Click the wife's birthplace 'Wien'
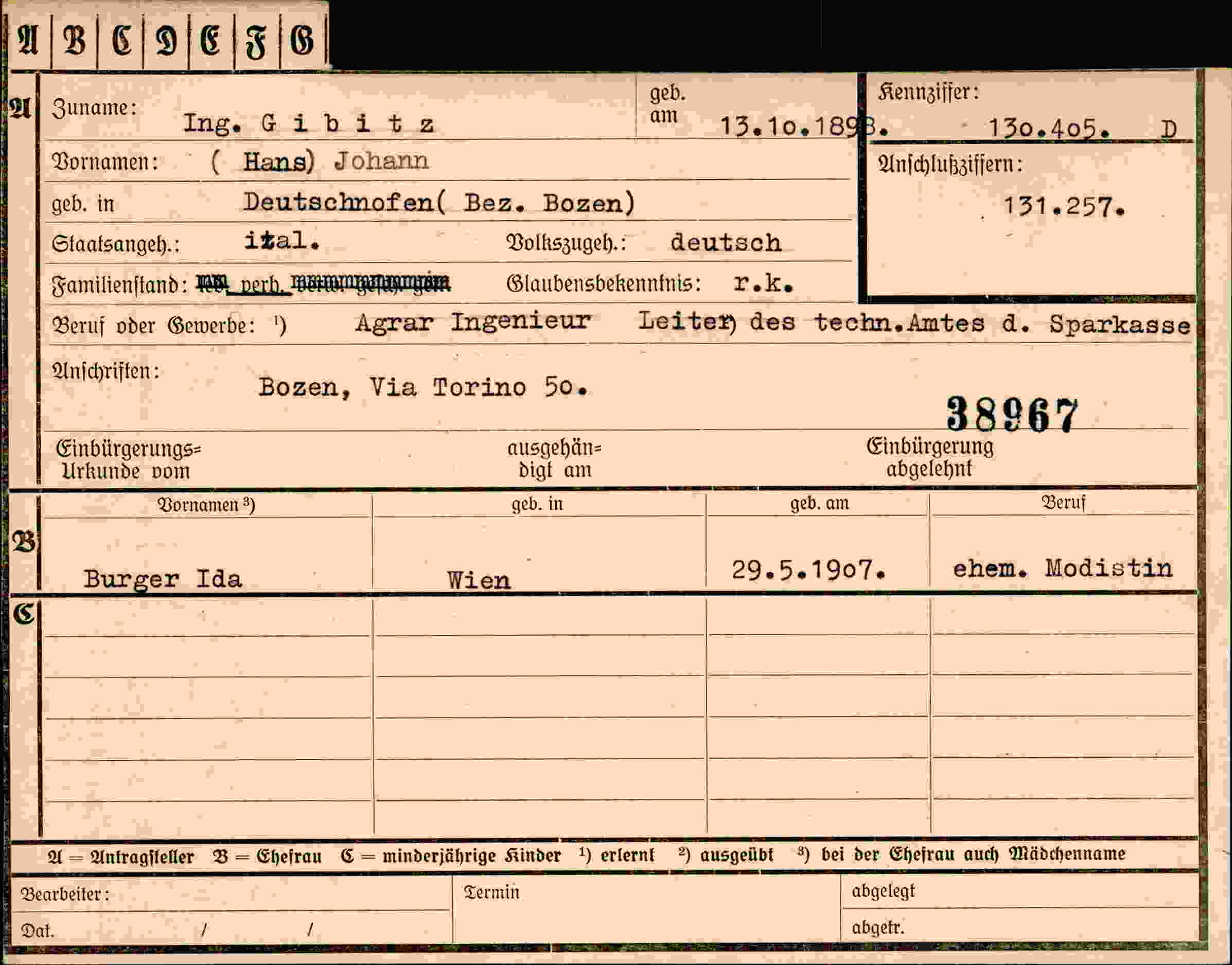The height and width of the screenshot is (965, 1232). click(479, 580)
